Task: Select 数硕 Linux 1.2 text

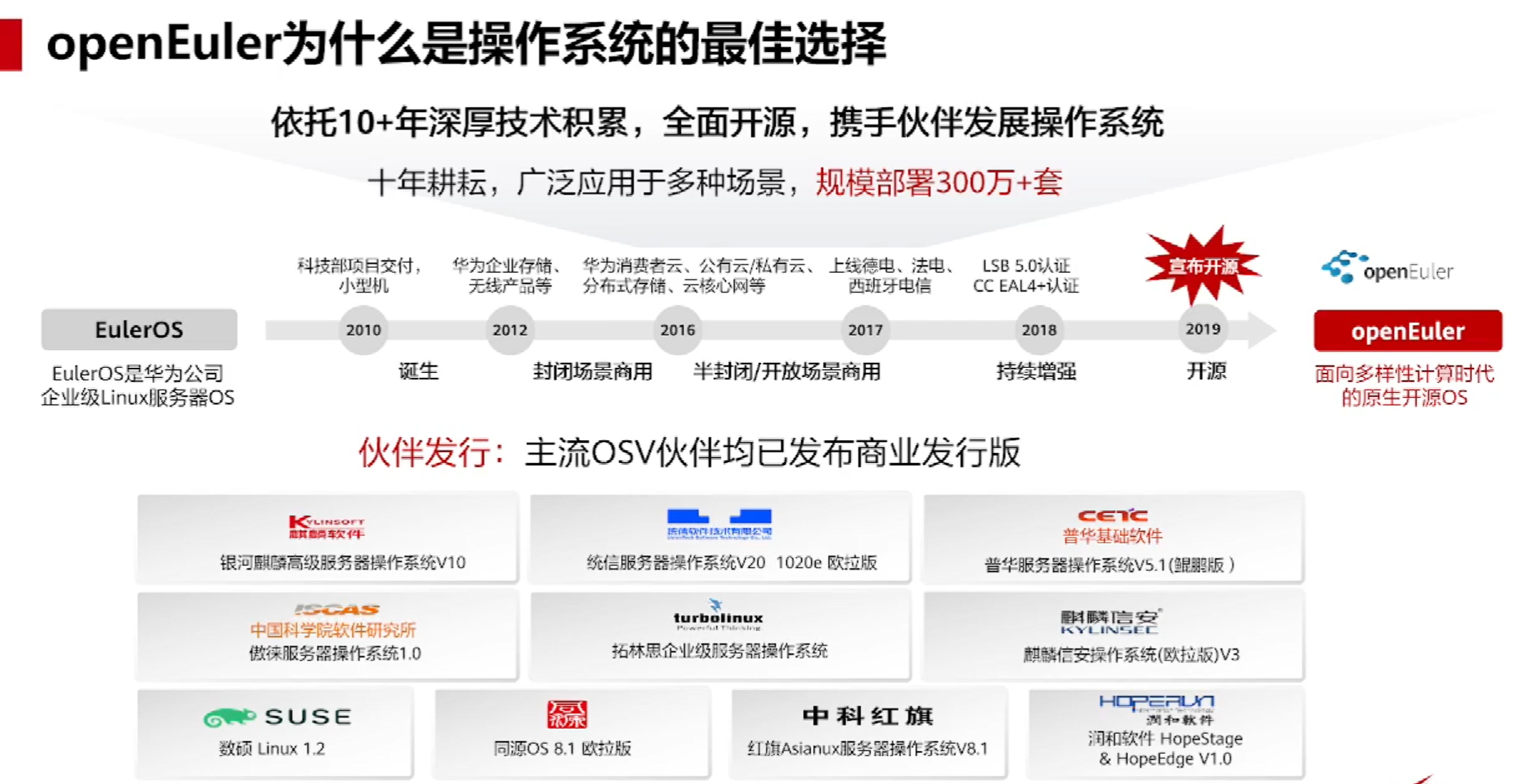Action: tap(272, 749)
